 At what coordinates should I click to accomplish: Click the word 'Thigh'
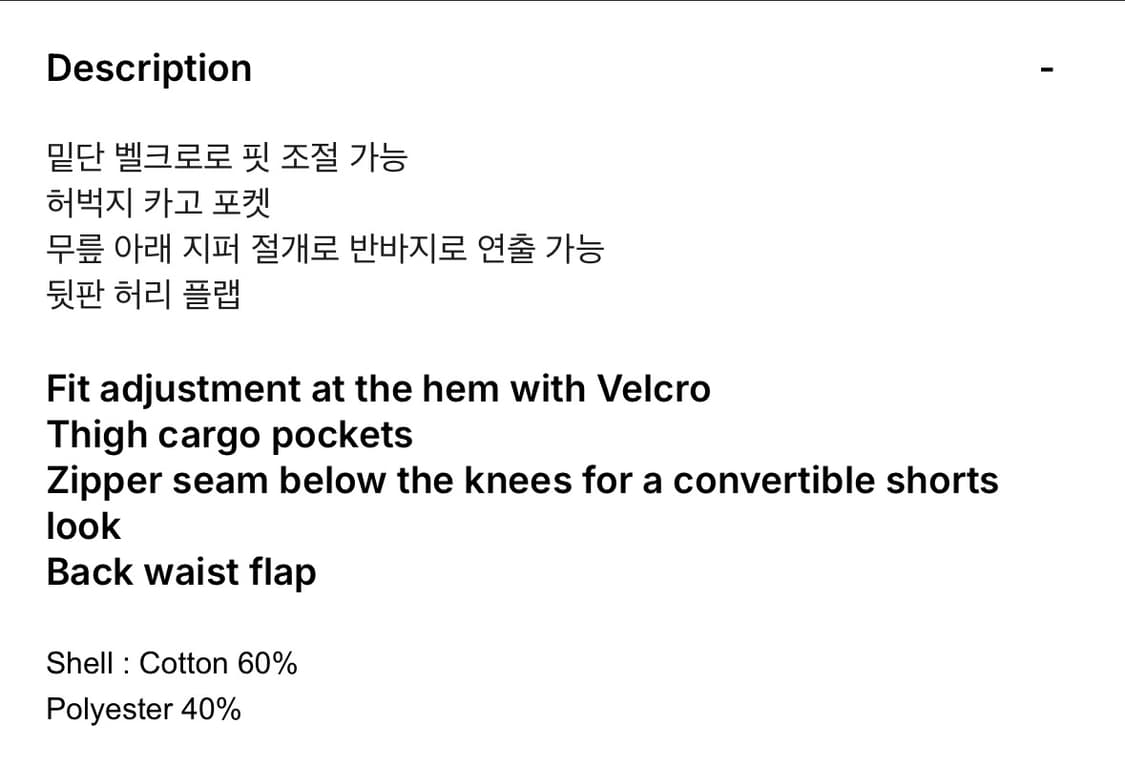coord(96,434)
